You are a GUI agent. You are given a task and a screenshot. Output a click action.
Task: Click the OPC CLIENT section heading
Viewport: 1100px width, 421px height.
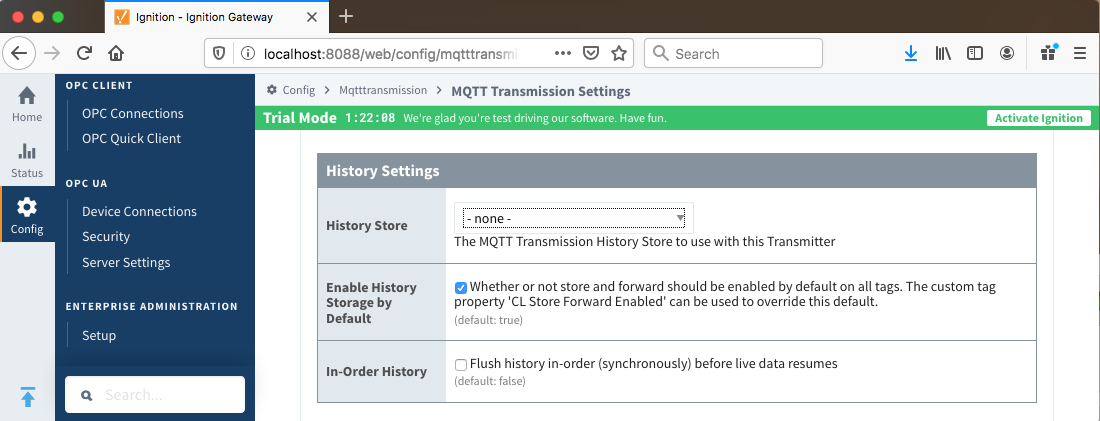coord(99,86)
